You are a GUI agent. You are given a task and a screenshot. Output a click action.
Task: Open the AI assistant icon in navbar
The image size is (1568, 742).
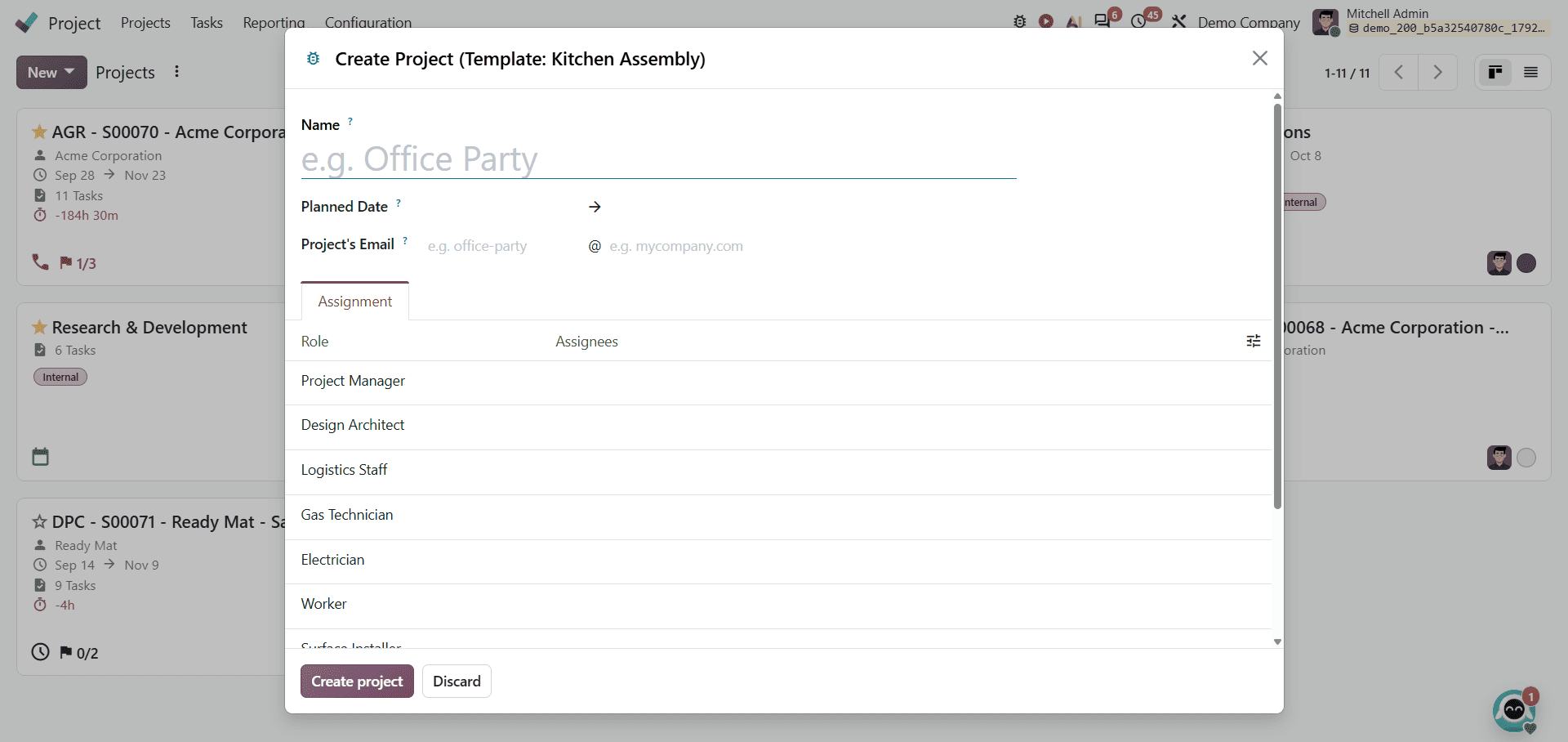(1074, 22)
